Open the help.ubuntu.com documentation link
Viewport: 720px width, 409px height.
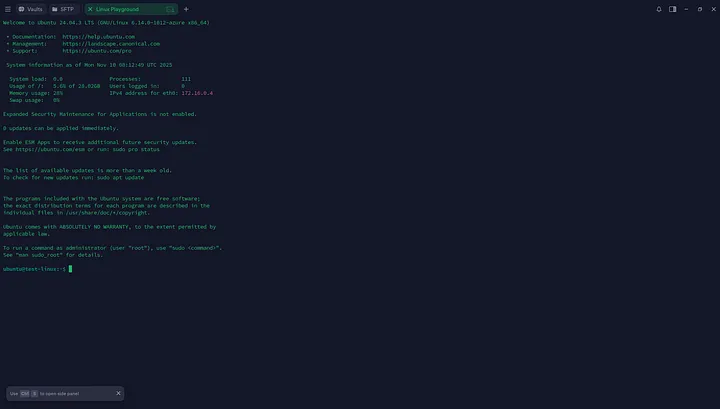point(98,36)
